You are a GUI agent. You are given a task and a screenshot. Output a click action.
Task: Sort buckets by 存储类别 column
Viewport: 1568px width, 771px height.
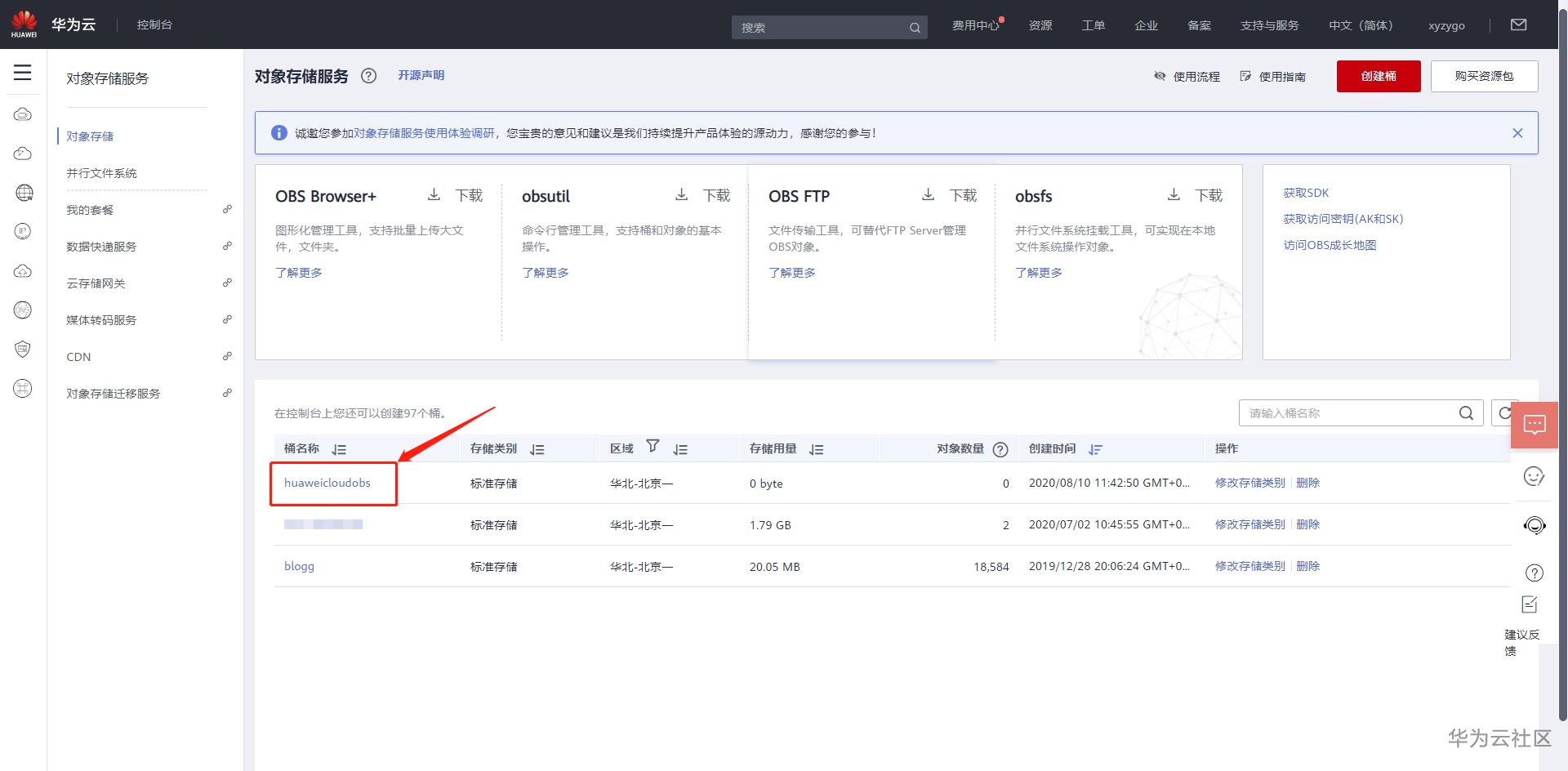537,449
